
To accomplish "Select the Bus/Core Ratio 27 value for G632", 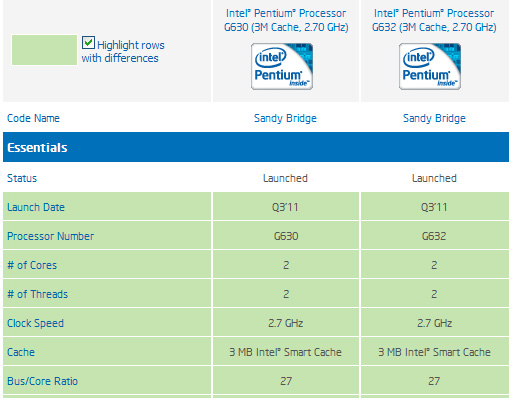I will pos(434,381).
